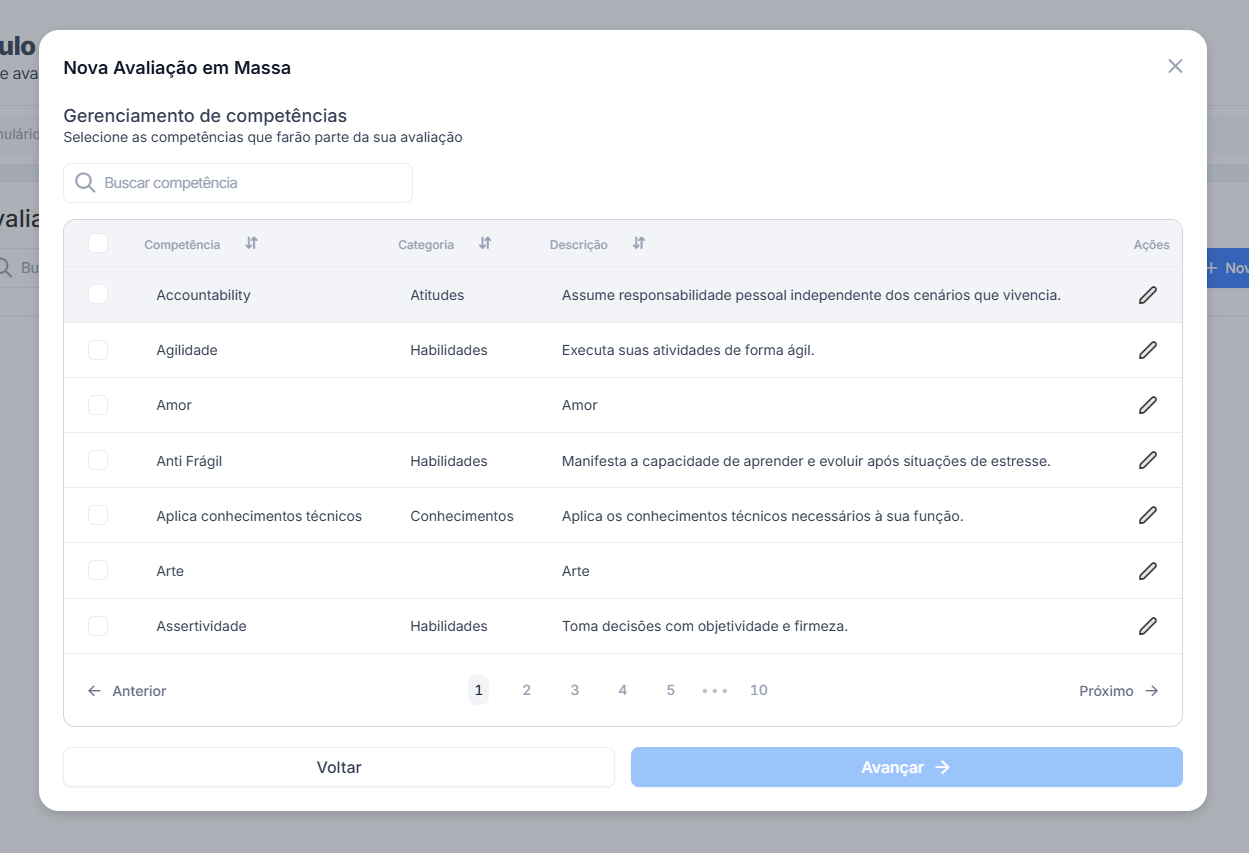Select the Accountability checkbox
The height and width of the screenshot is (853, 1249).
[x=98, y=294]
